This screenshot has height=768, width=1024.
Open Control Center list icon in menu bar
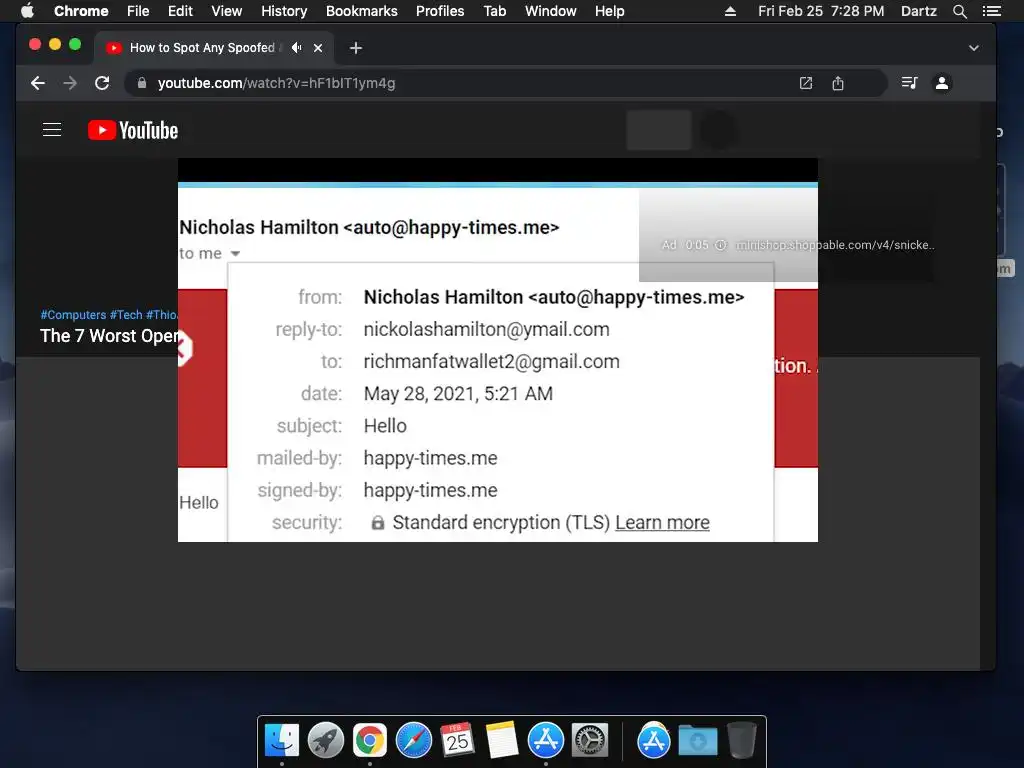(991, 11)
